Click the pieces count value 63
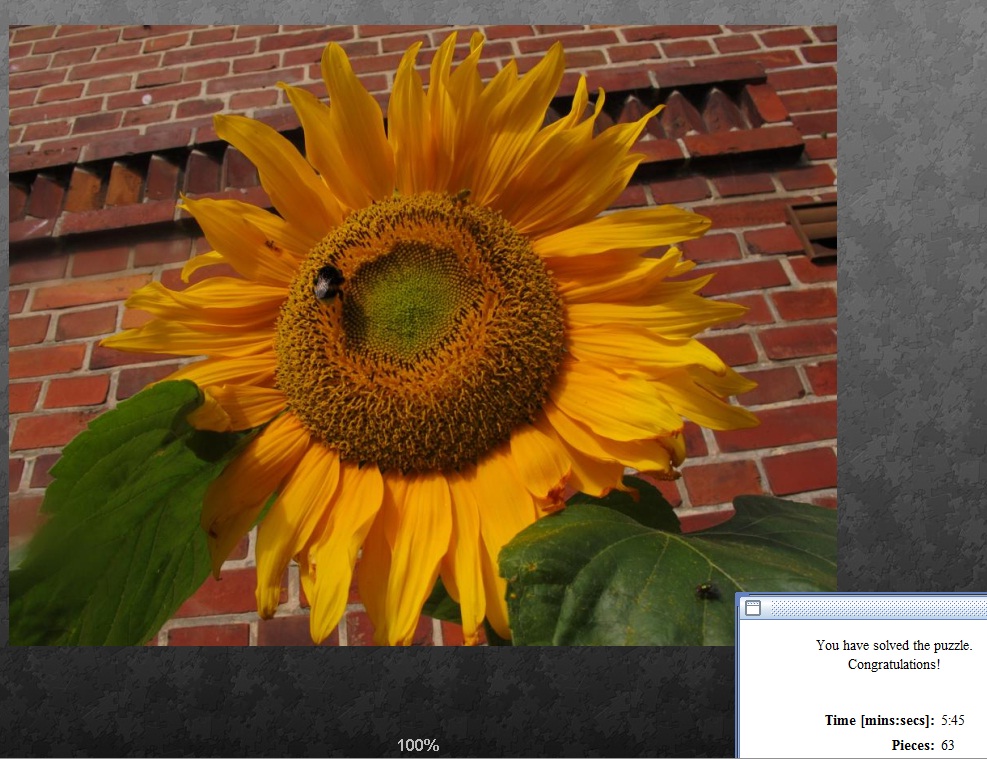987x759 pixels. 948,745
